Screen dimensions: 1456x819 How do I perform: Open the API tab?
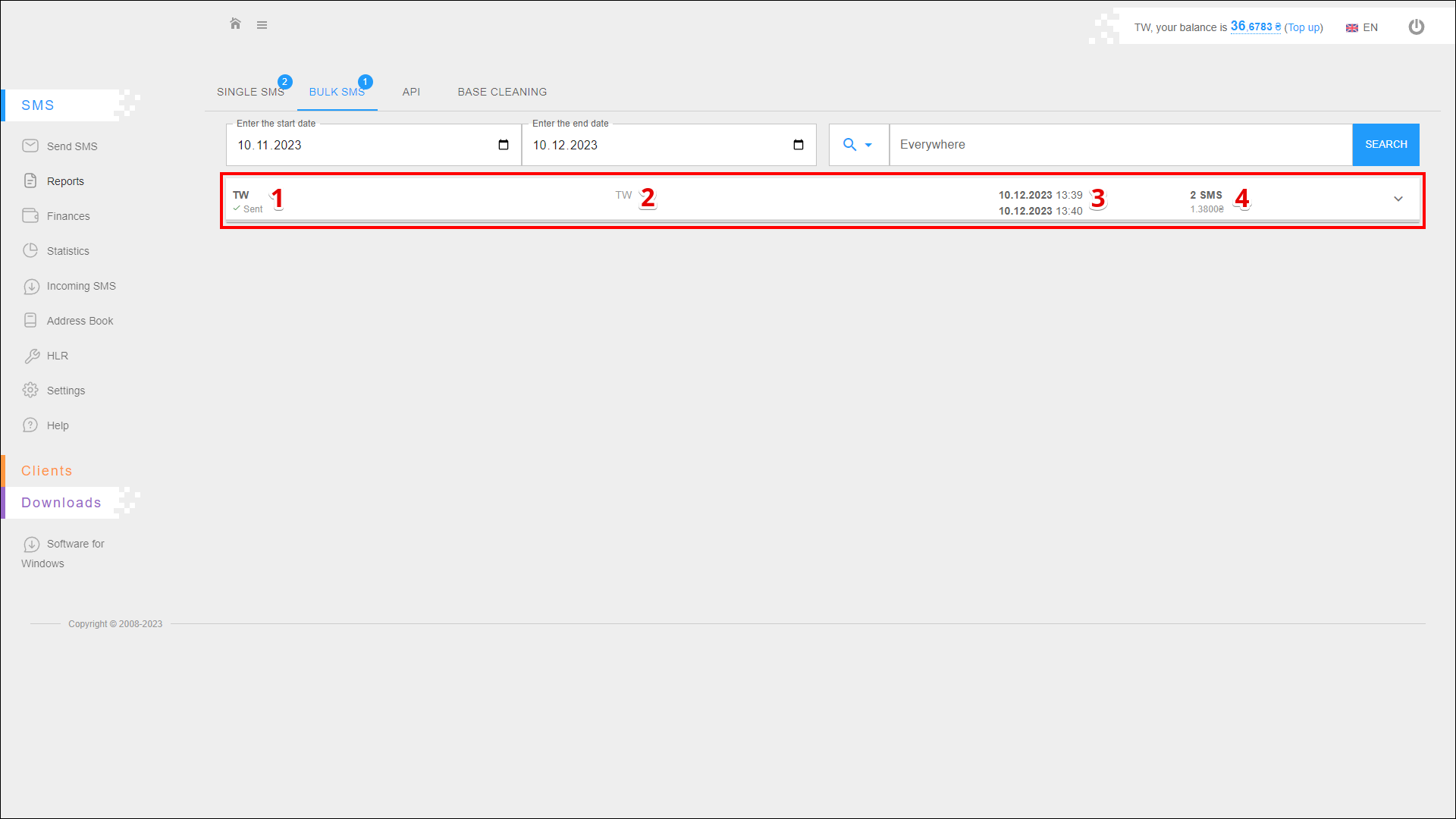click(411, 92)
